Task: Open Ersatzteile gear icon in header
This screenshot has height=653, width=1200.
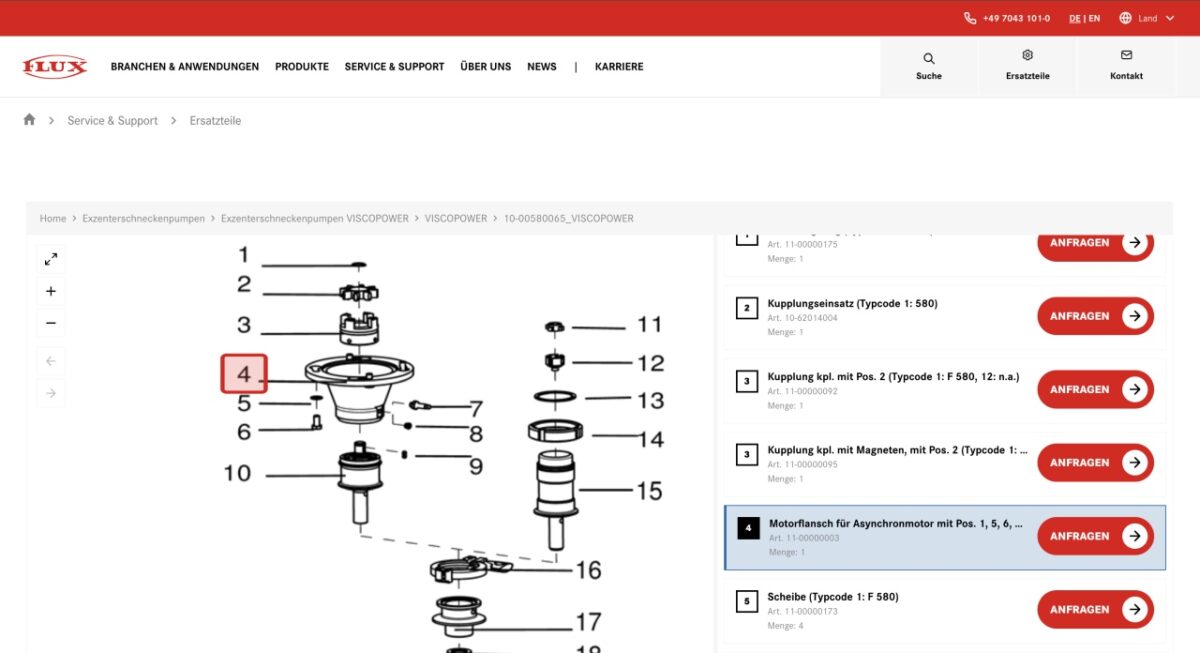Action: click(x=1027, y=56)
